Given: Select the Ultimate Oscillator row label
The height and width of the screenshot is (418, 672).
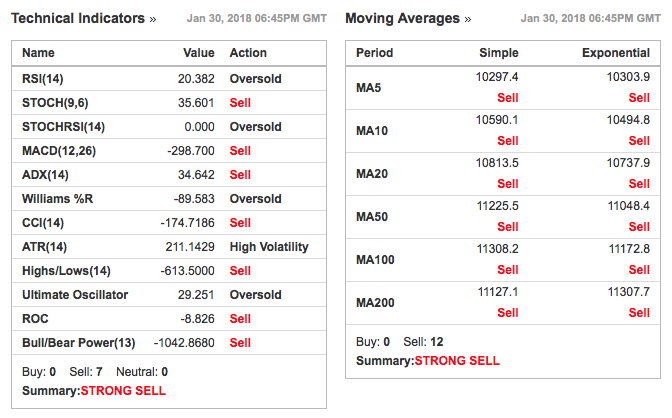Looking at the screenshot, I should coord(72,295).
